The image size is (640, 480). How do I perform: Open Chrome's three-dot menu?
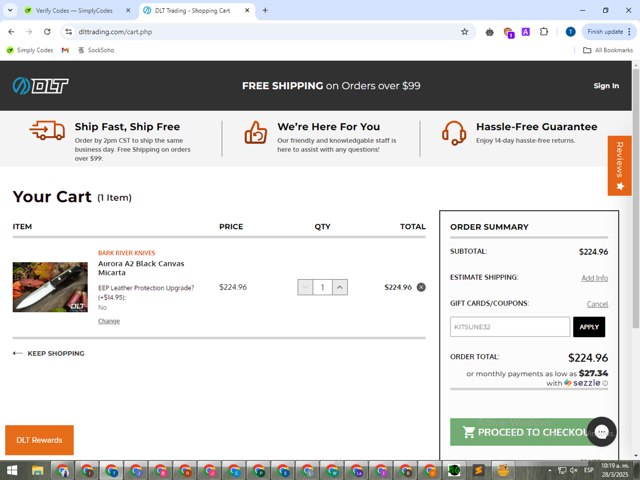click(x=629, y=32)
